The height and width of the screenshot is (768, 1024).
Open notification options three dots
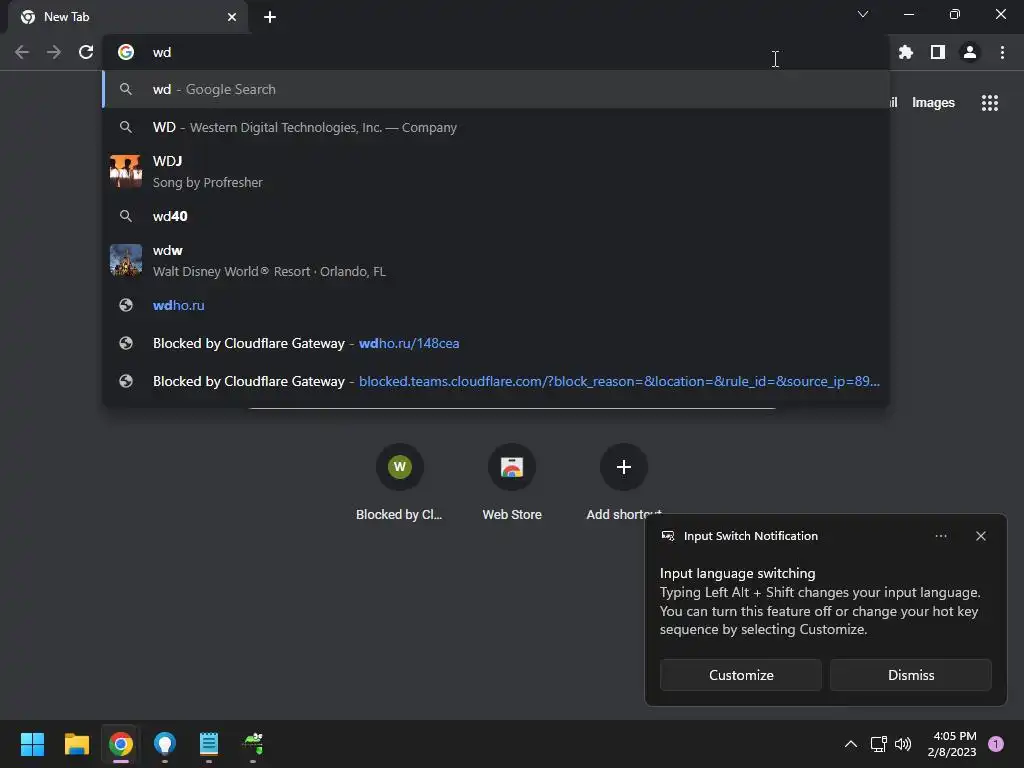(940, 536)
